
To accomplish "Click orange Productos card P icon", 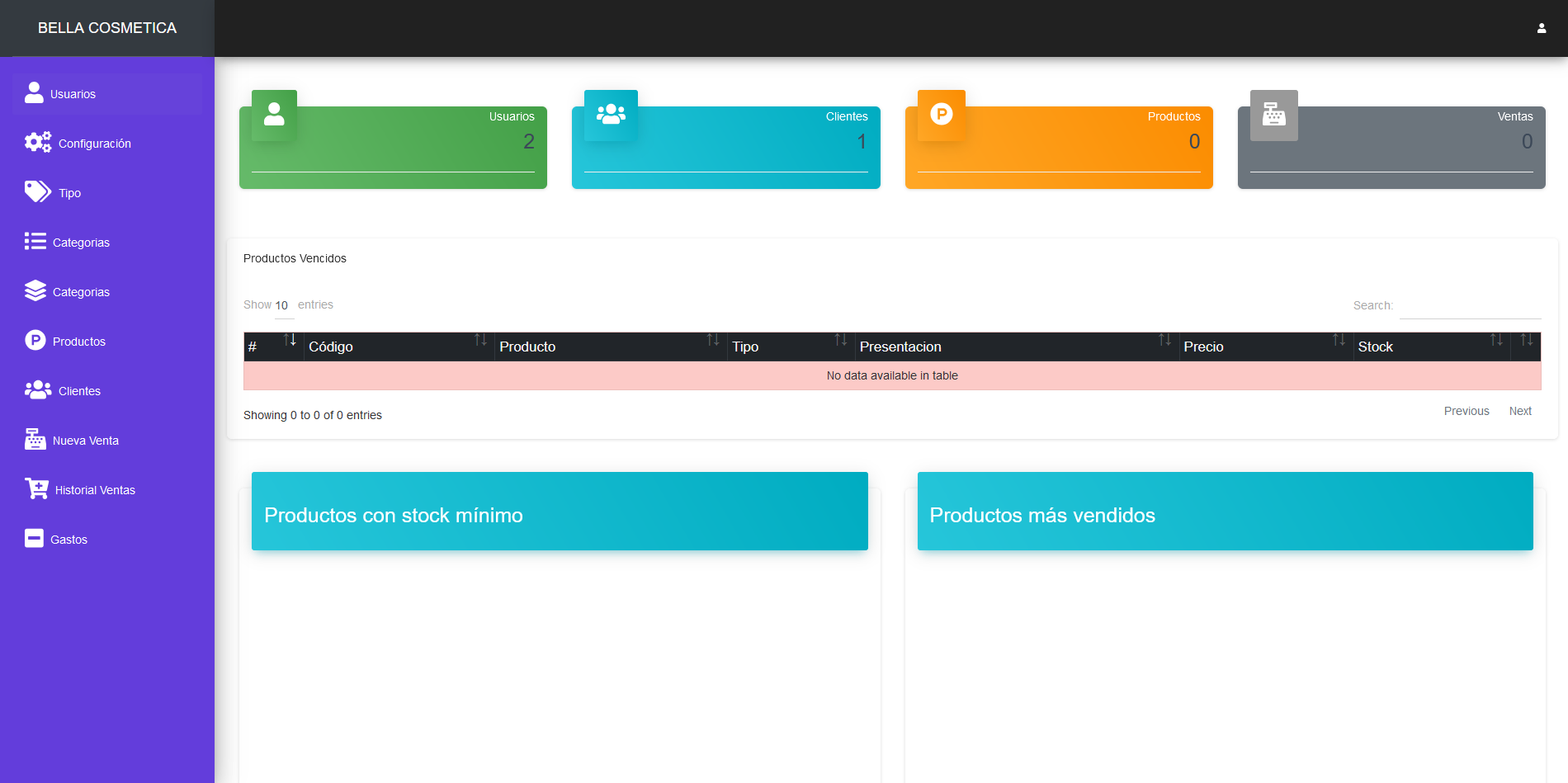I will pyautogui.click(x=942, y=115).
